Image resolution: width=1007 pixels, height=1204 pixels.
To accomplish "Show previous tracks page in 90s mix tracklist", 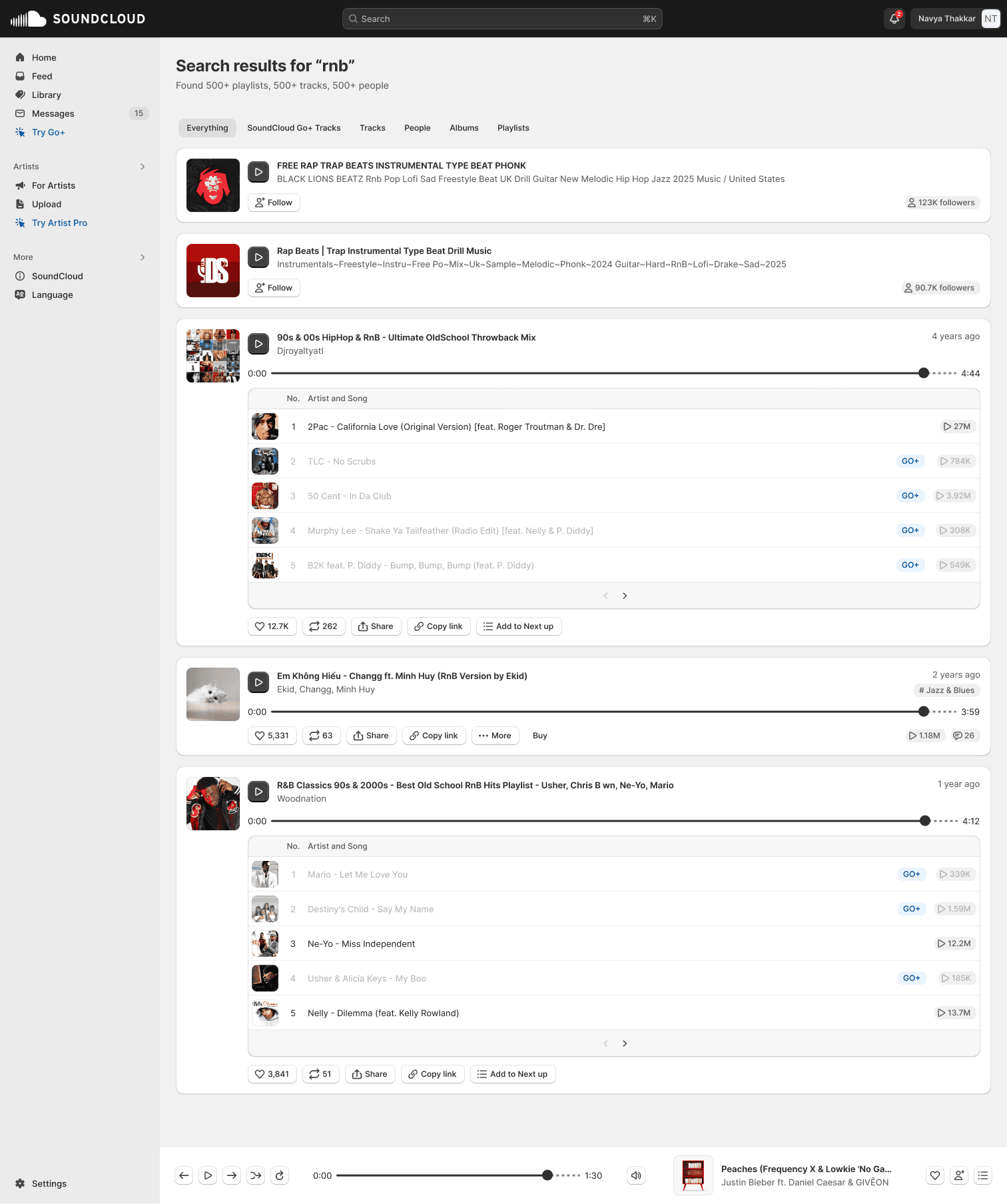I will click(x=605, y=596).
